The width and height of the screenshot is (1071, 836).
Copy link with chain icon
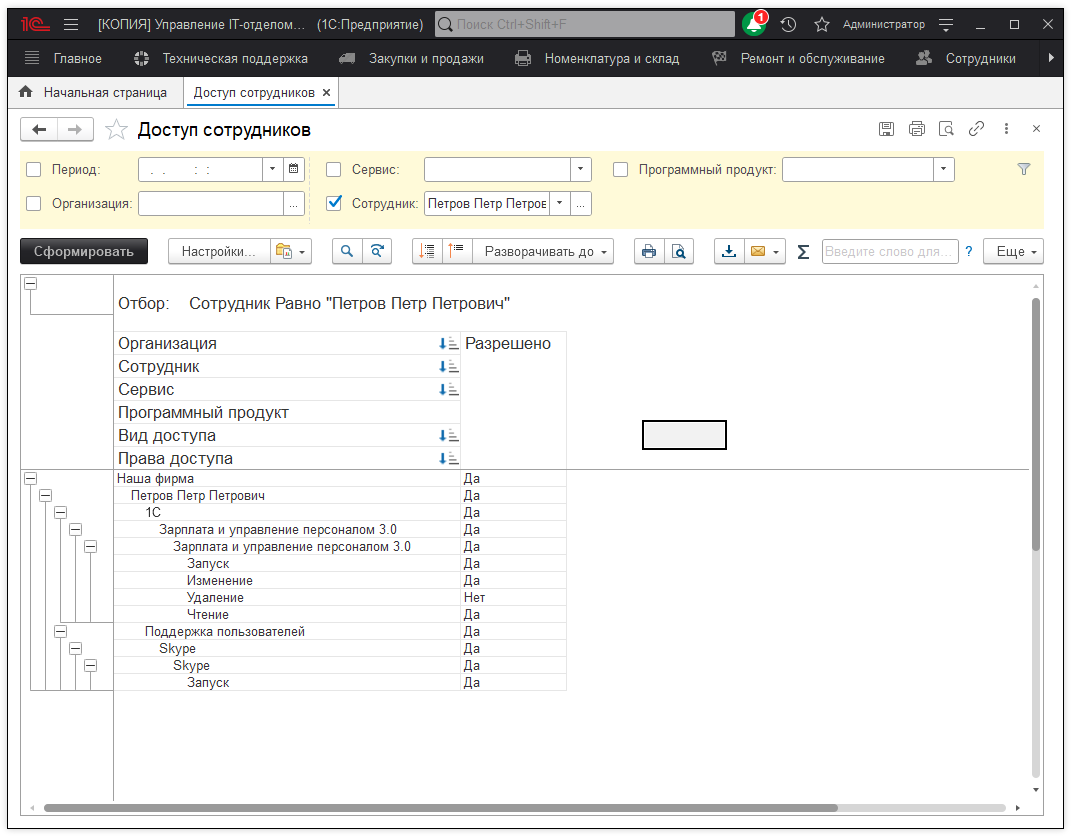coord(976,129)
